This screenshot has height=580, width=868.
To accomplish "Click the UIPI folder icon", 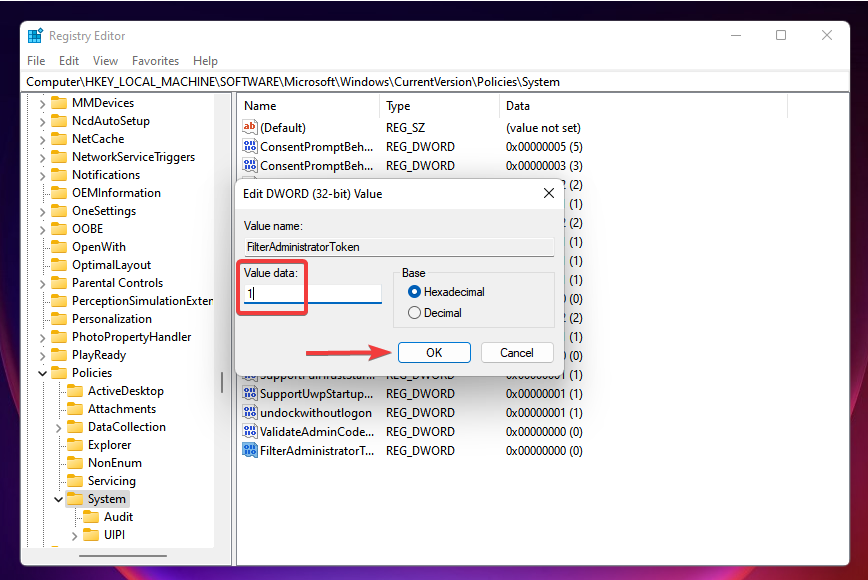I will click(91, 535).
